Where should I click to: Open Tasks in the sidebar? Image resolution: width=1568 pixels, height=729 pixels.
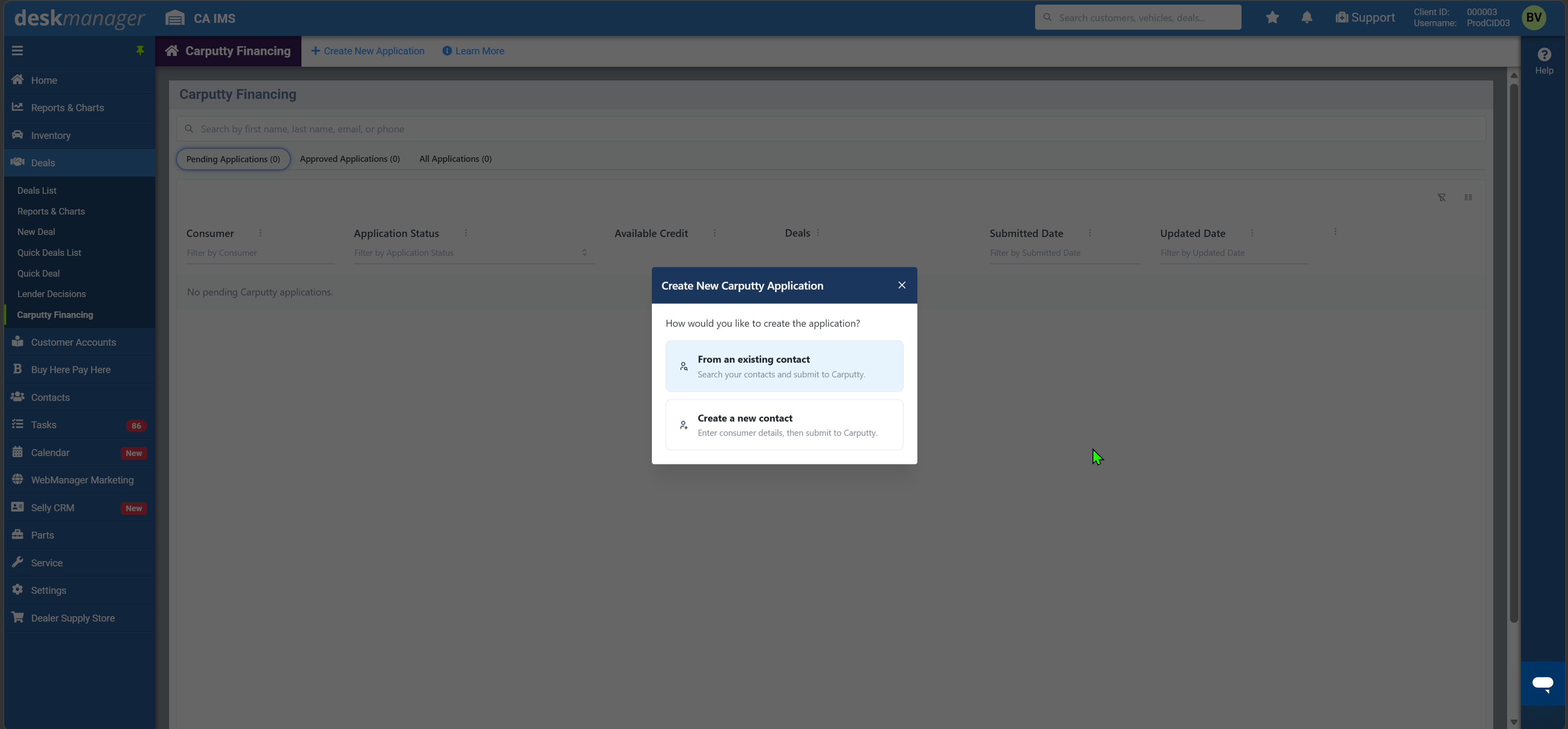80,425
